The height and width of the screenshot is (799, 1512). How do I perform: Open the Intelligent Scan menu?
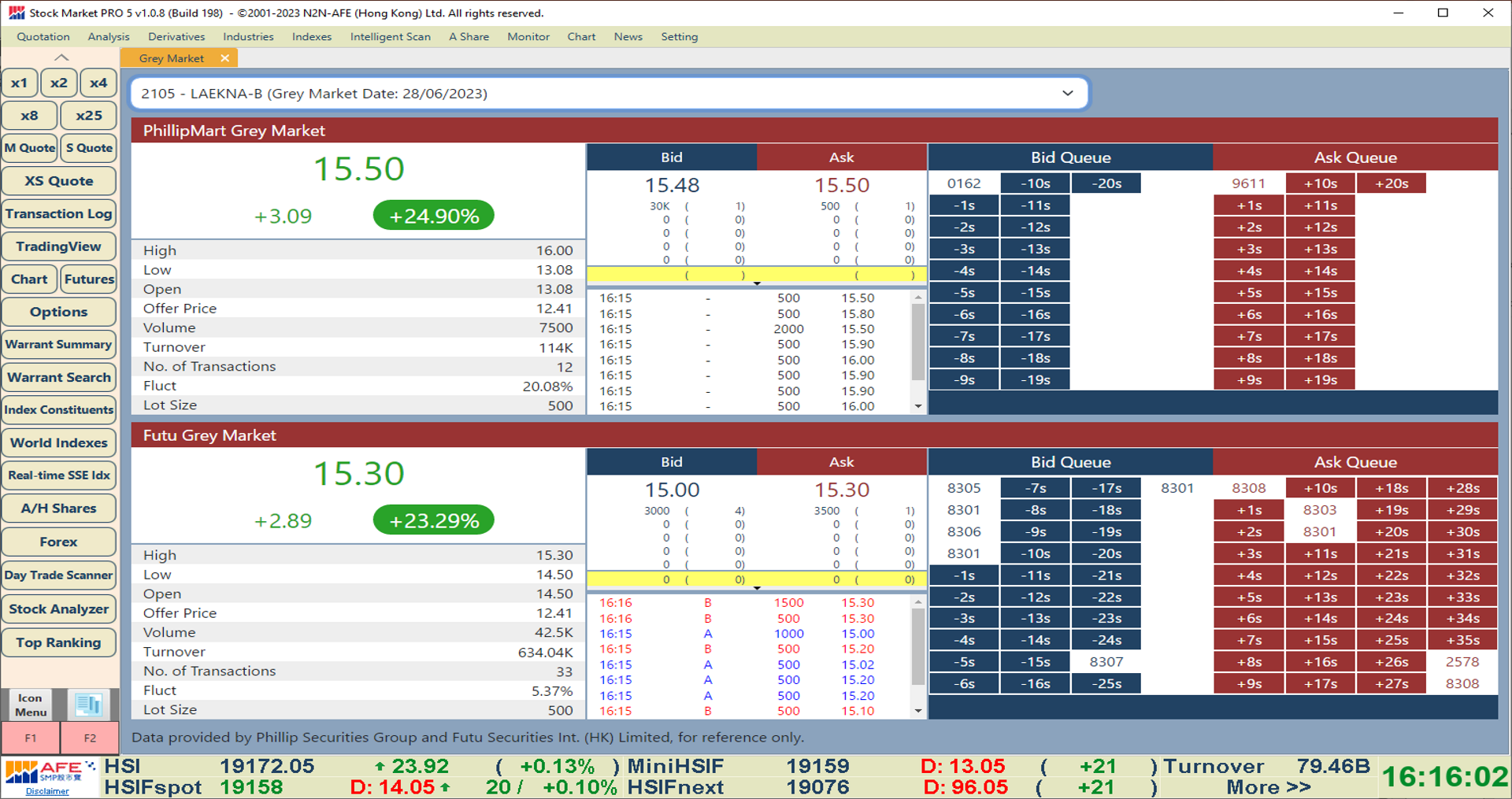click(390, 37)
